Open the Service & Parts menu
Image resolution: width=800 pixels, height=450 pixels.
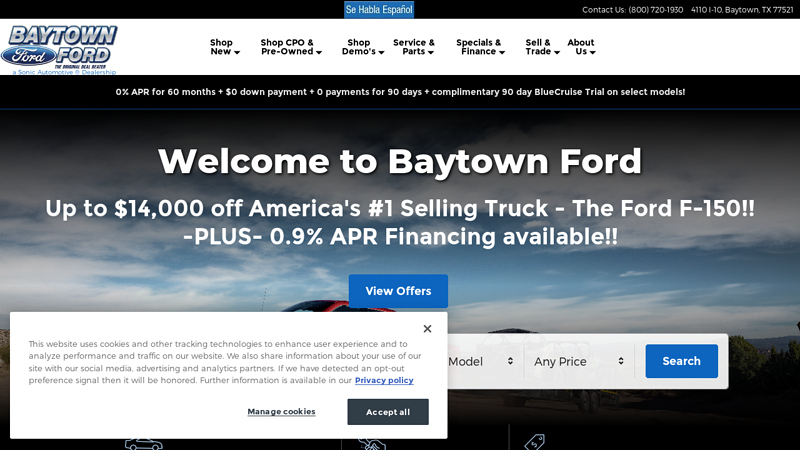[x=414, y=47]
